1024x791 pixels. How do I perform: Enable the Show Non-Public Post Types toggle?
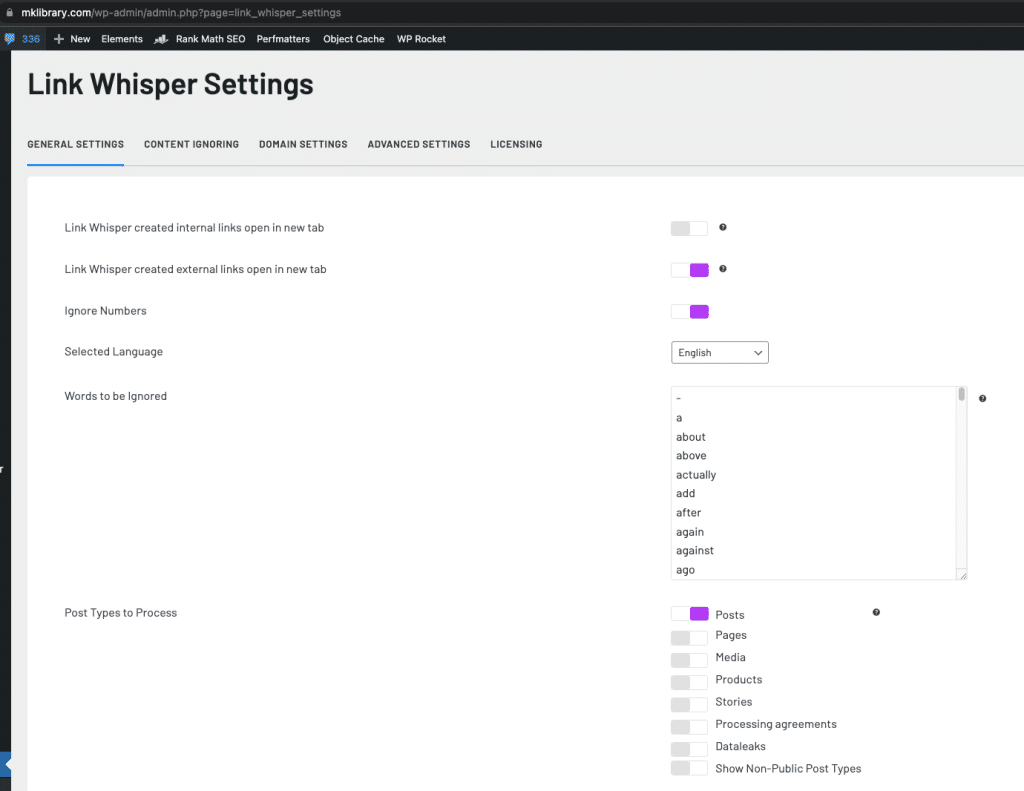[689, 768]
